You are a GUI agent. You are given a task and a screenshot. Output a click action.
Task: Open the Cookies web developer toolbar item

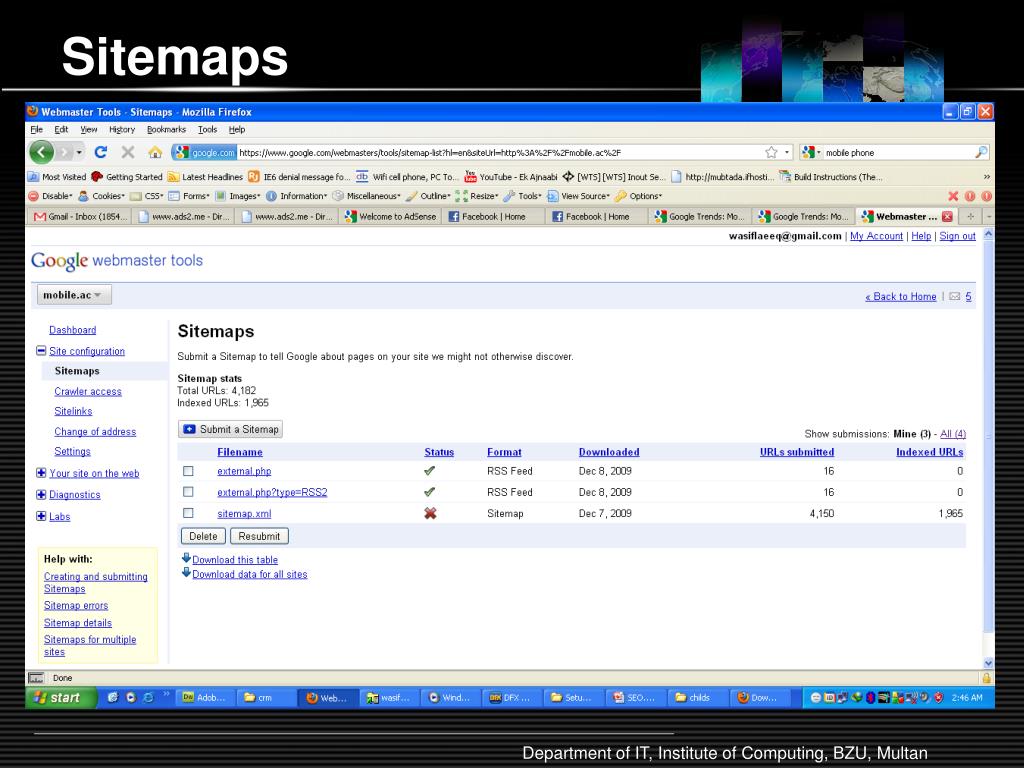pos(101,196)
